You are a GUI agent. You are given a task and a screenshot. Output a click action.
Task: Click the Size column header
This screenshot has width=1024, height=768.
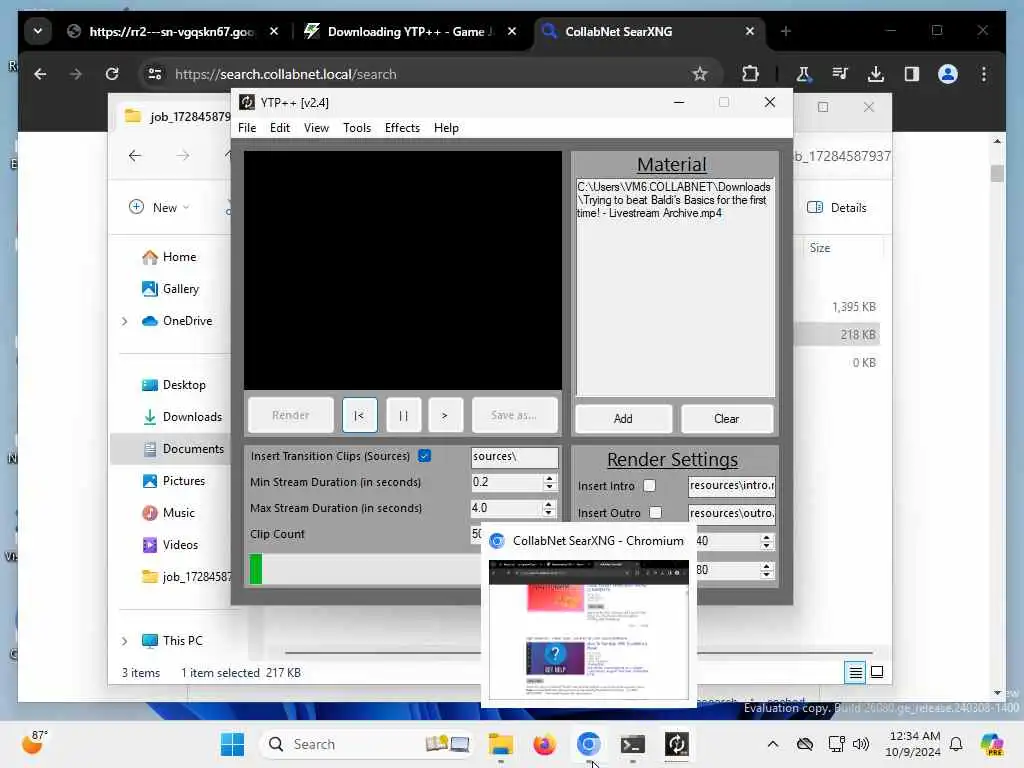coord(820,248)
